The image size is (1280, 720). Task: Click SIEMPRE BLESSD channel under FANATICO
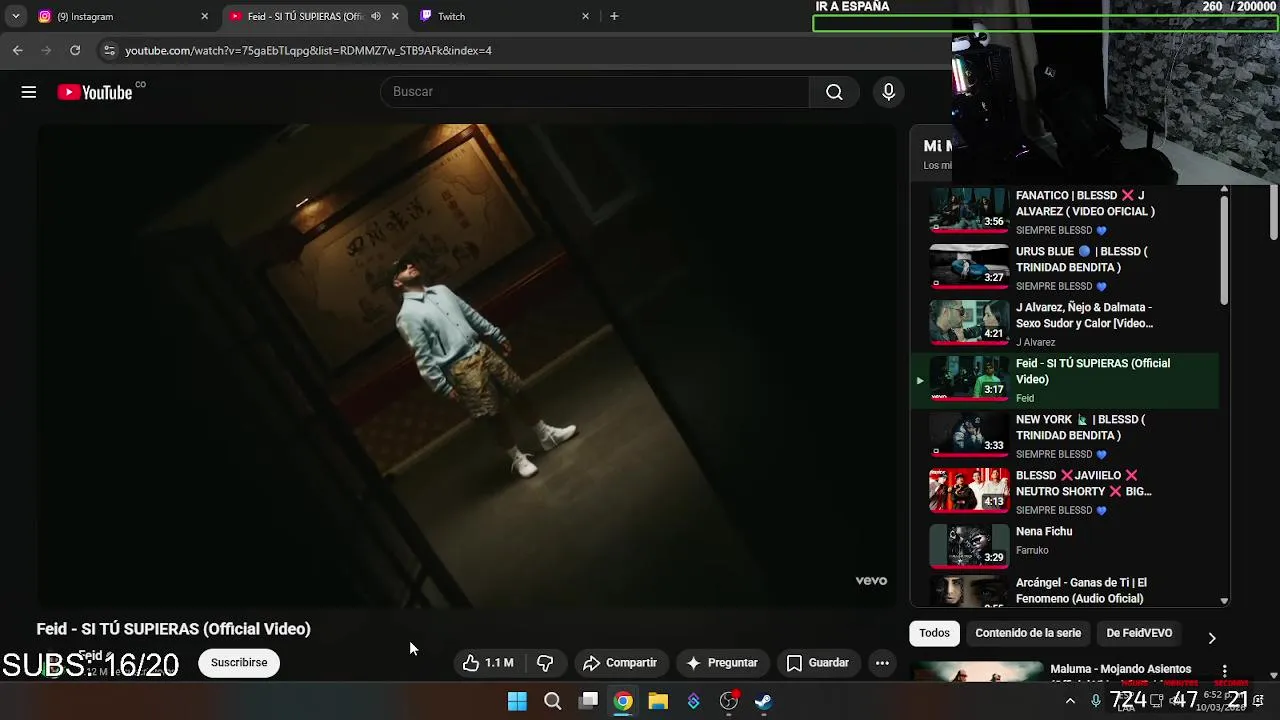coord(1055,231)
